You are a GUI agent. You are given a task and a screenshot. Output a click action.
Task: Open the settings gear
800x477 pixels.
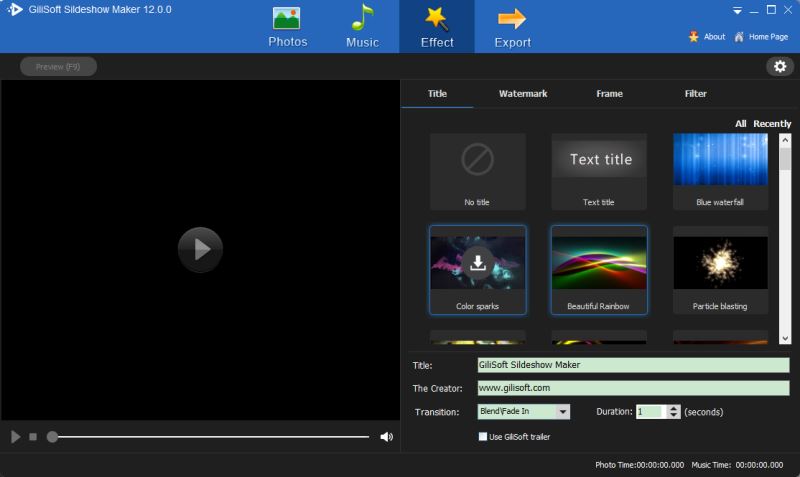(x=780, y=66)
